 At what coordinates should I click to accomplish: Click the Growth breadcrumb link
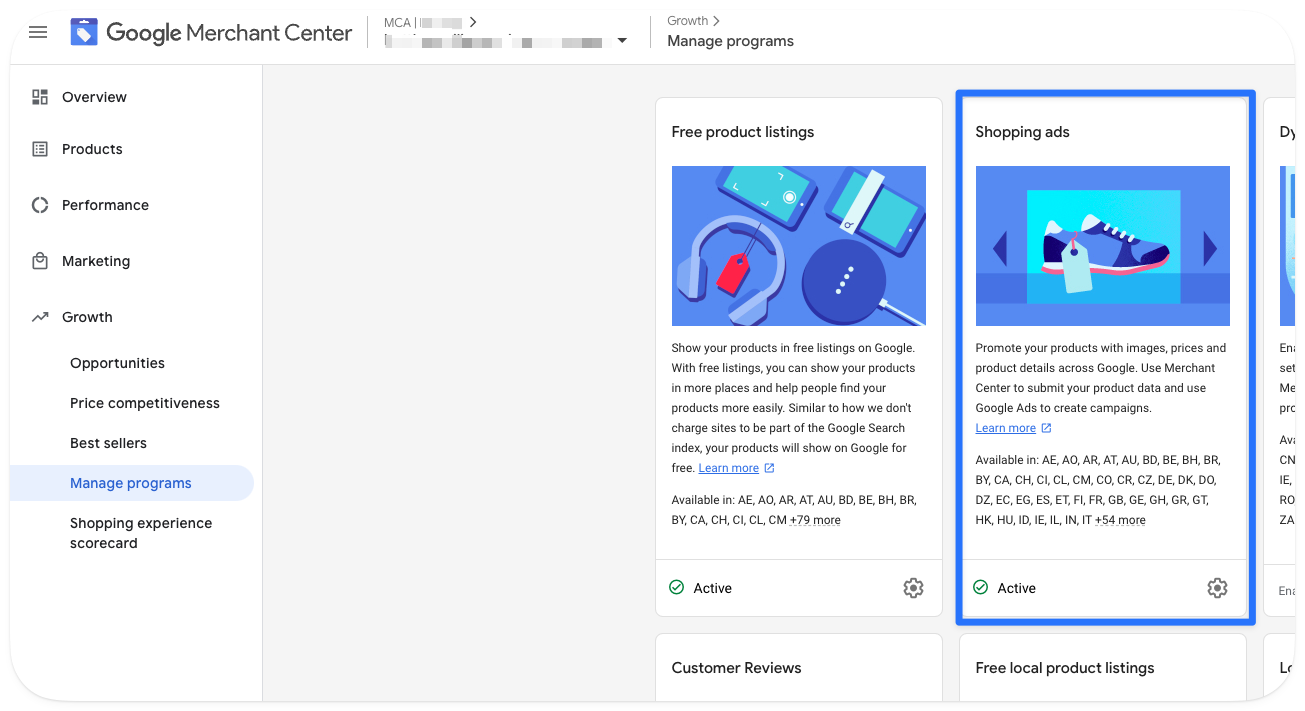687,21
